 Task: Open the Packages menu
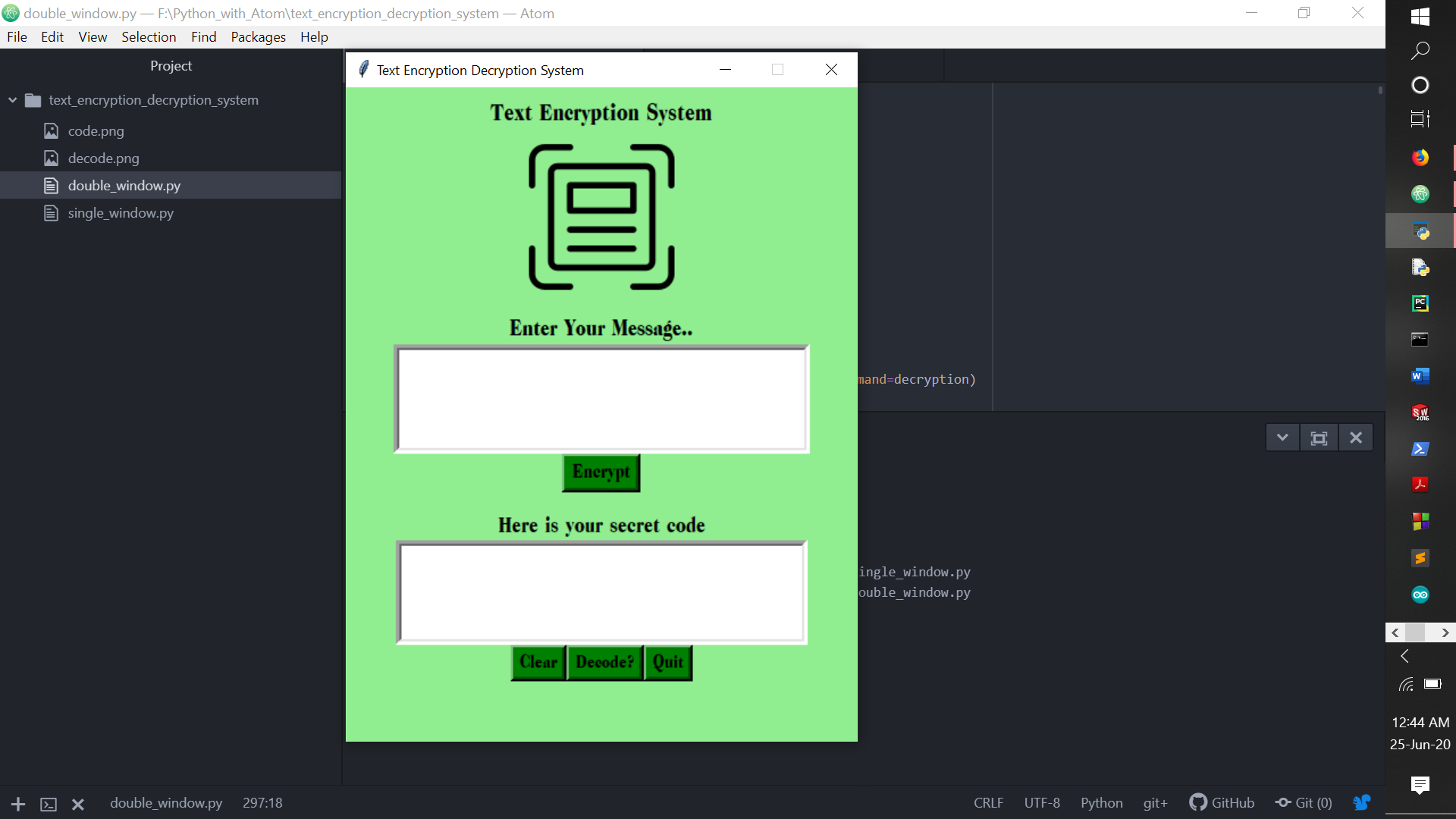pos(258,36)
